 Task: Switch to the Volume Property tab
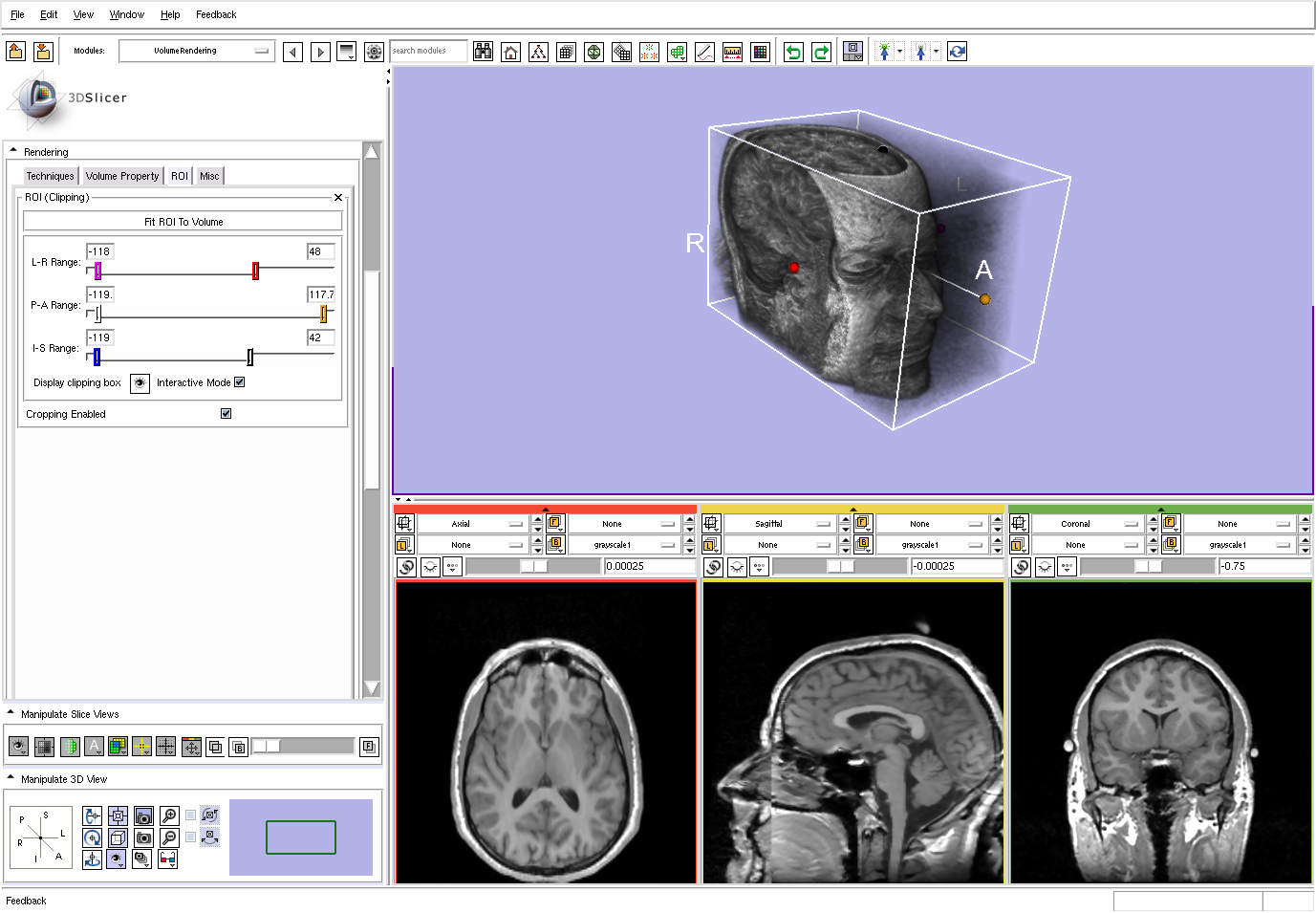[121, 176]
